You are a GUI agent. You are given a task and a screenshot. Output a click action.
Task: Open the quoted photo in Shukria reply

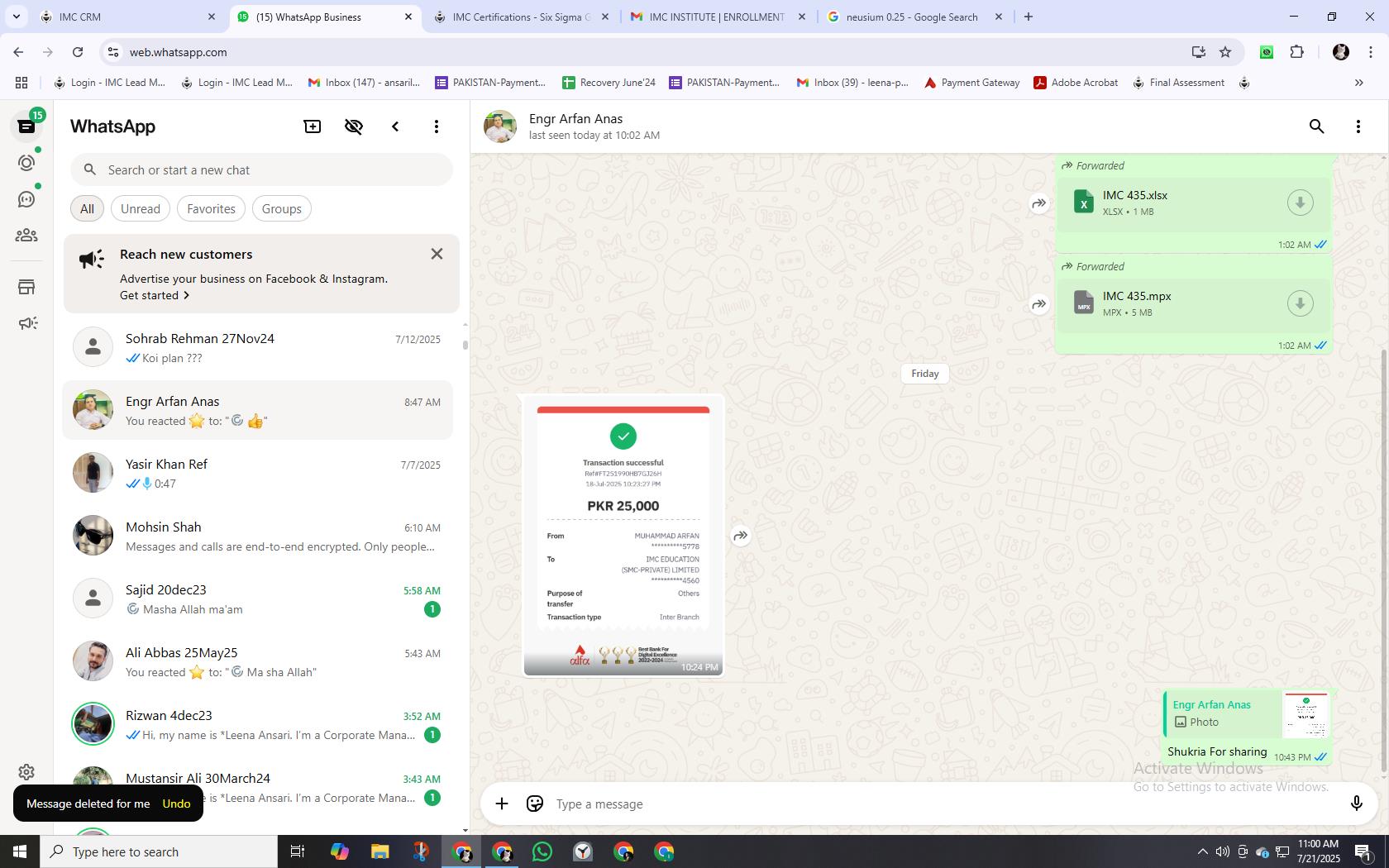pyautogui.click(x=1247, y=714)
